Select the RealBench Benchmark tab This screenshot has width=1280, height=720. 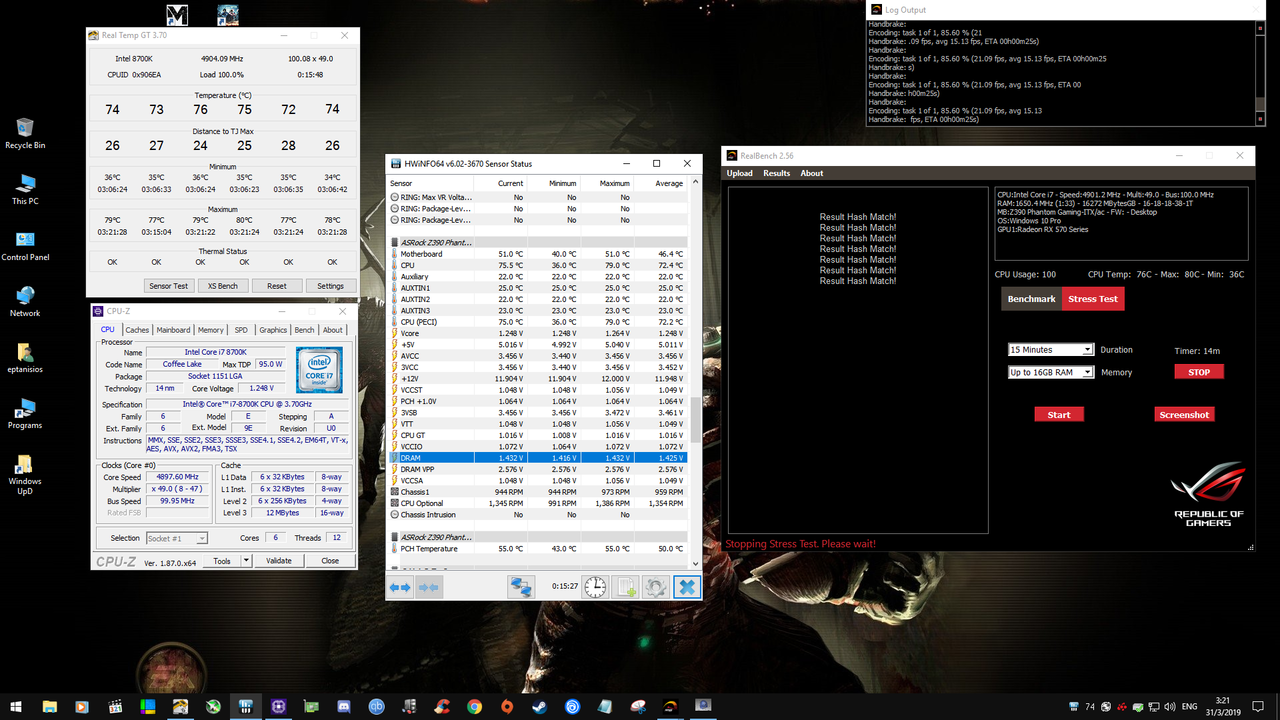coord(1031,299)
